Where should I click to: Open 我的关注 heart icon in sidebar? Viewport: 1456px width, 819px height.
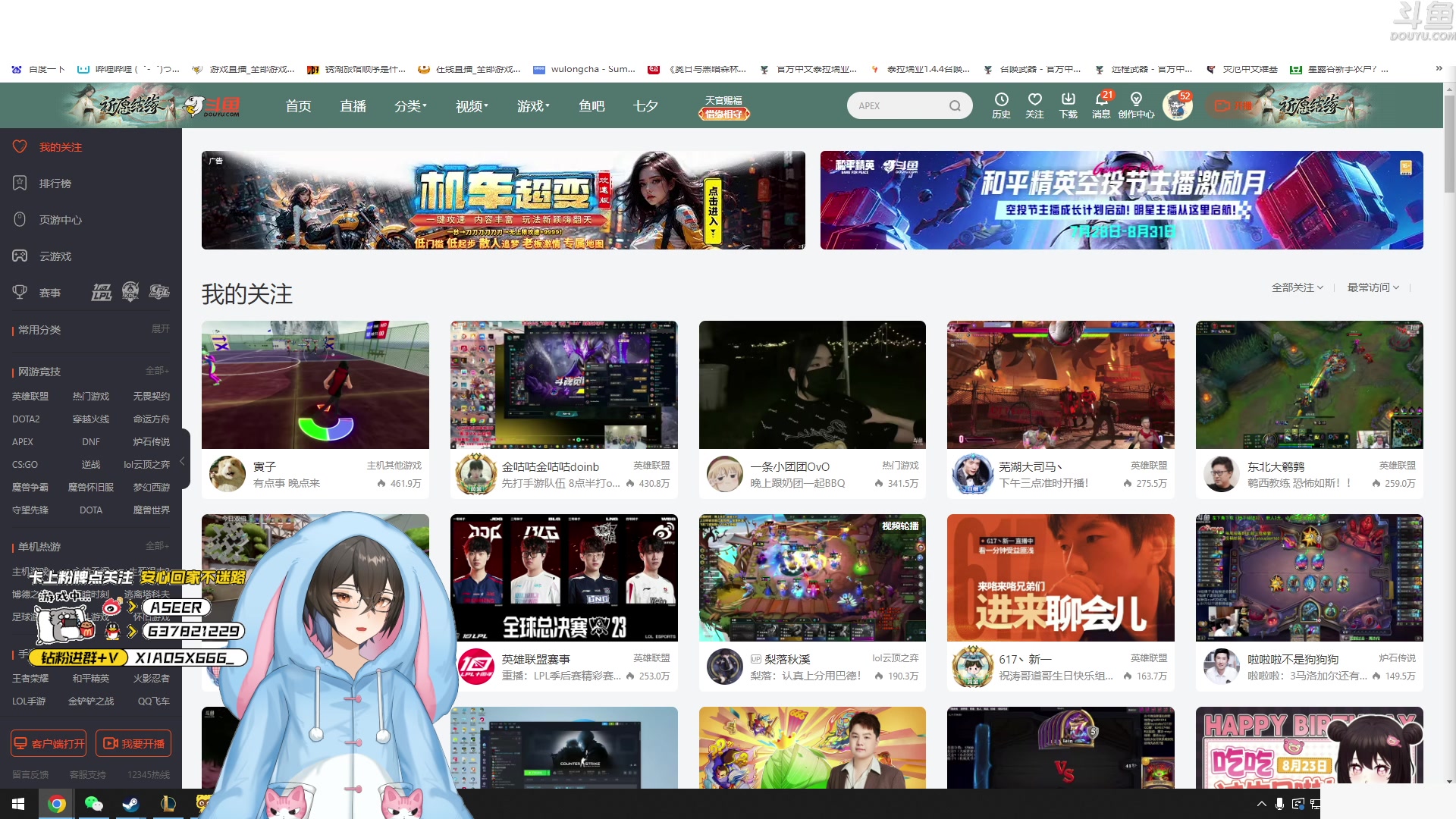click(x=20, y=146)
